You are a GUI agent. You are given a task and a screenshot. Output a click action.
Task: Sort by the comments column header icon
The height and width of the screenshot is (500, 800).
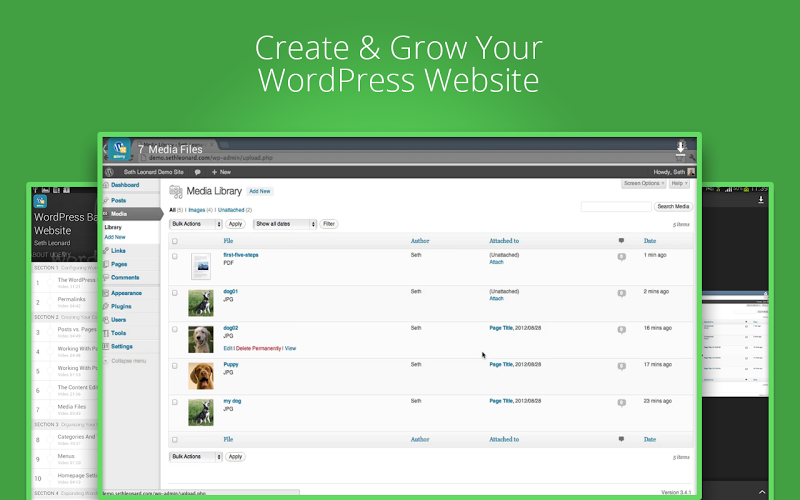(621, 240)
